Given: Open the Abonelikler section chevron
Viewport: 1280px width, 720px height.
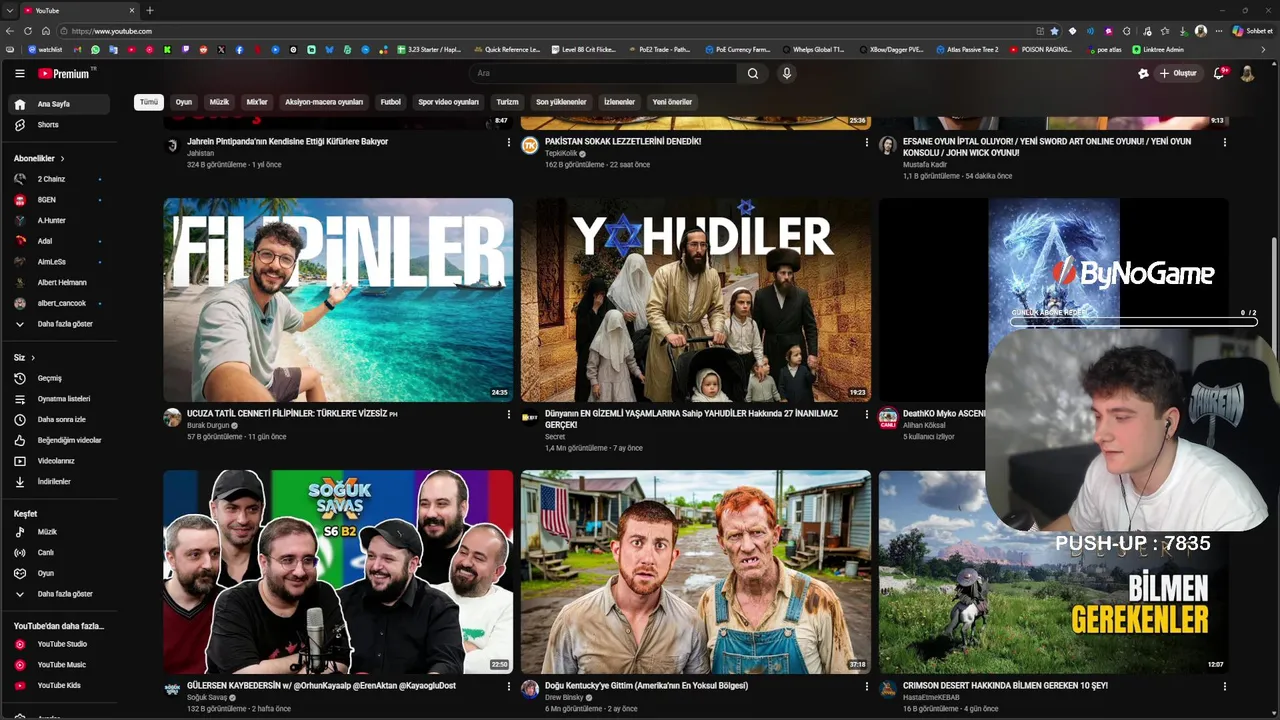Looking at the screenshot, I should pos(62,159).
